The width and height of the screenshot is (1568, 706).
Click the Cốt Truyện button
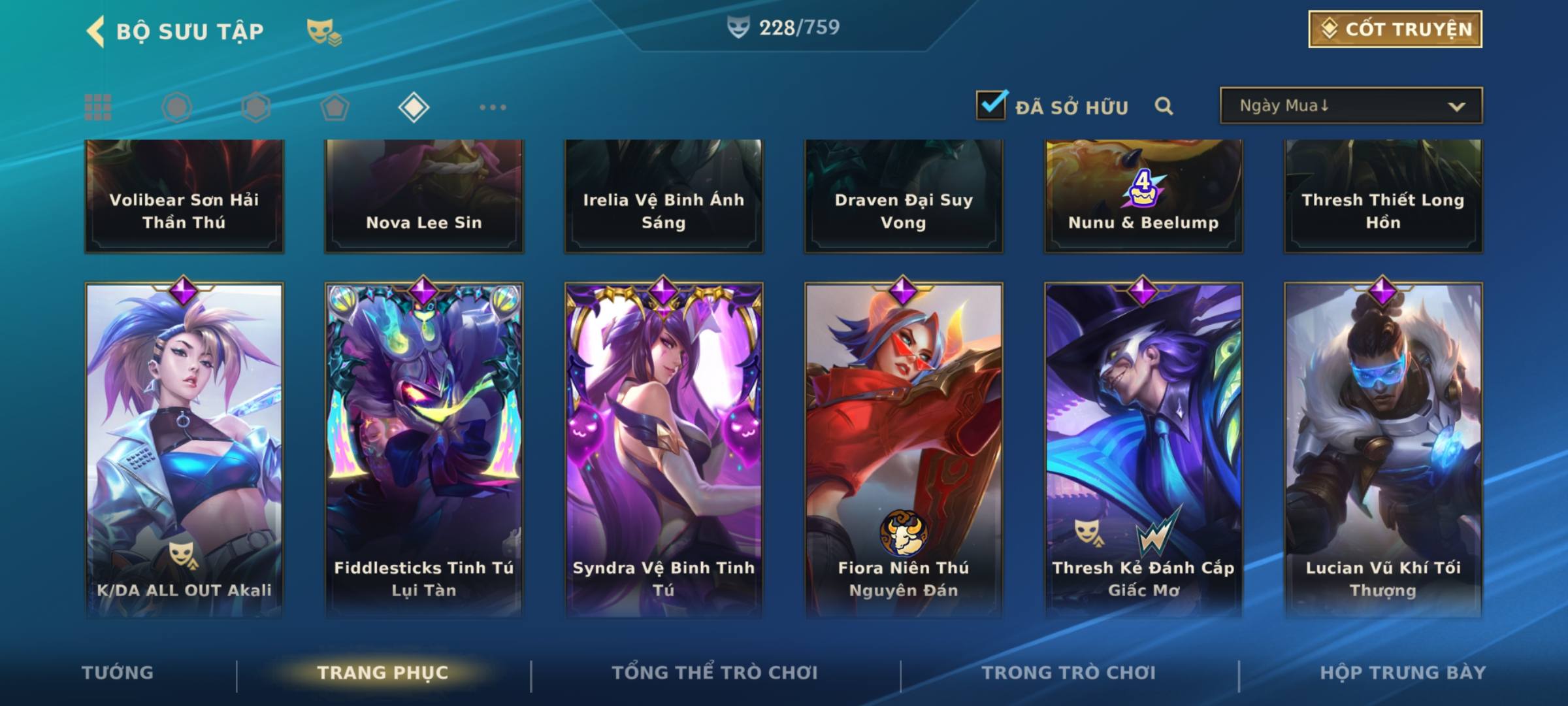tap(1395, 29)
